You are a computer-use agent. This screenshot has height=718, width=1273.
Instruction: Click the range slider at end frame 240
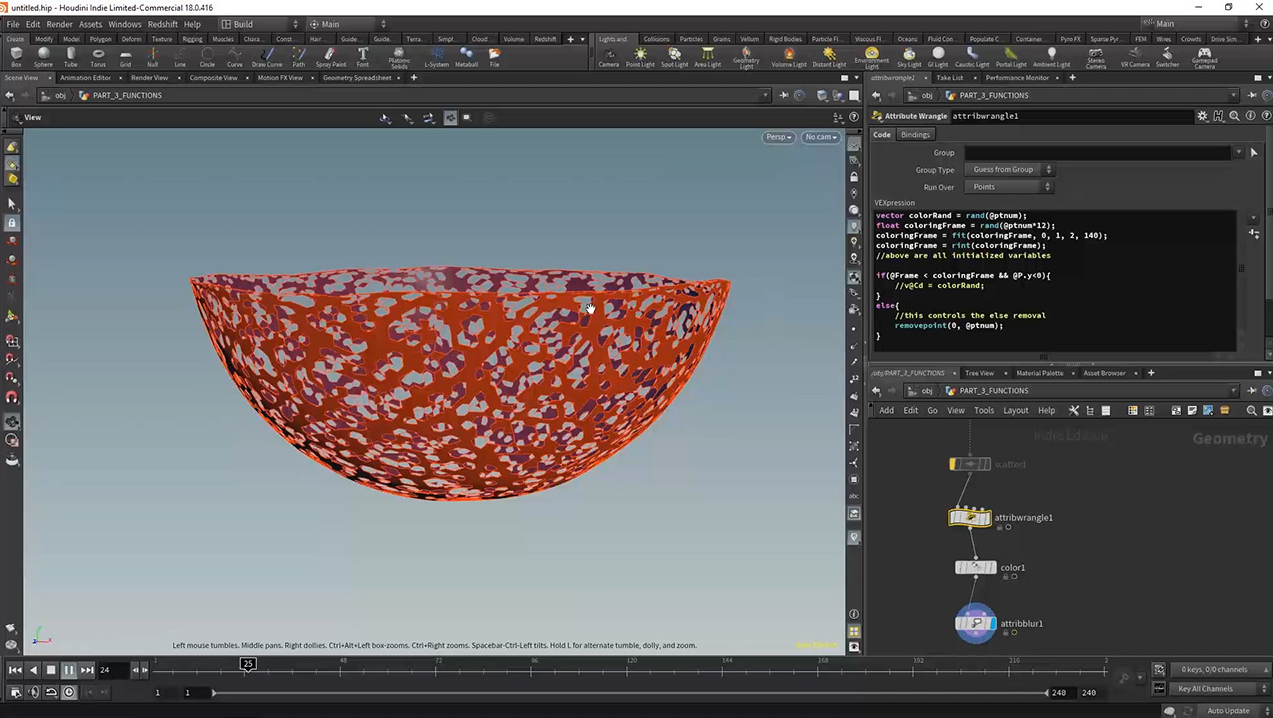[x=1048, y=692]
